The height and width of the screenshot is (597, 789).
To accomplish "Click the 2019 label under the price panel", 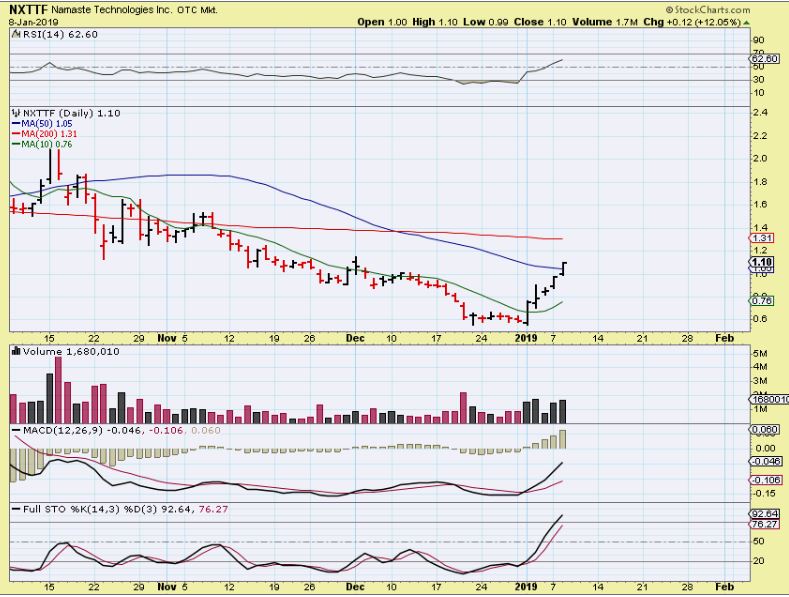I will click(x=526, y=338).
